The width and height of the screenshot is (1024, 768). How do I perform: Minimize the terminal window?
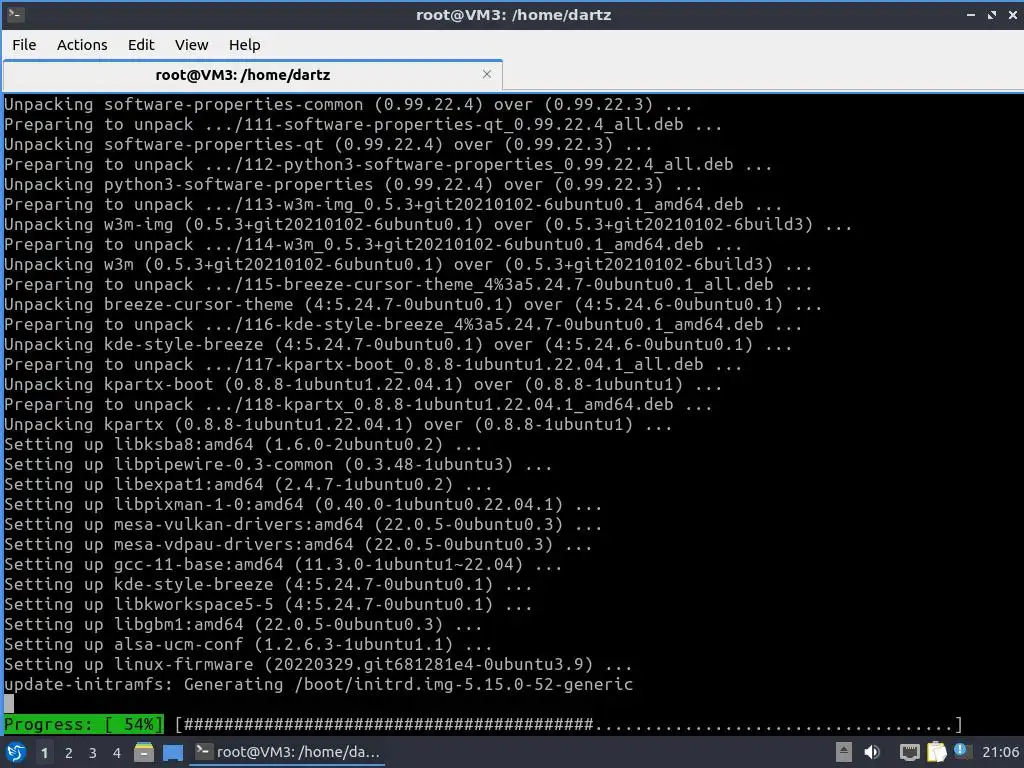click(971, 14)
